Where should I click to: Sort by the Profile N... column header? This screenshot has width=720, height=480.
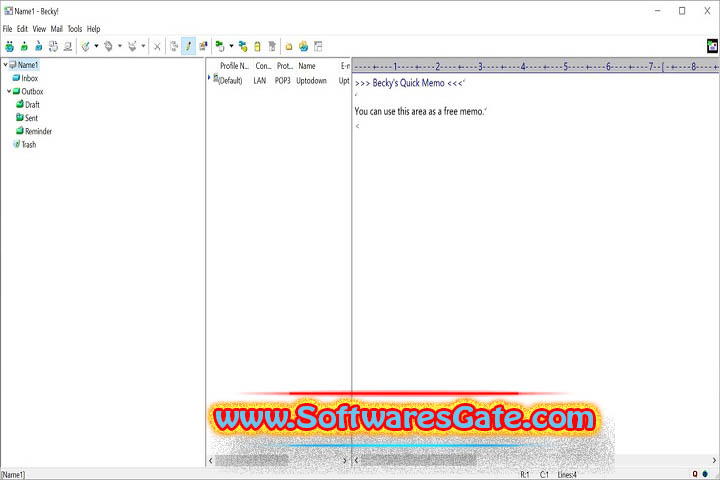pos(234,66)
